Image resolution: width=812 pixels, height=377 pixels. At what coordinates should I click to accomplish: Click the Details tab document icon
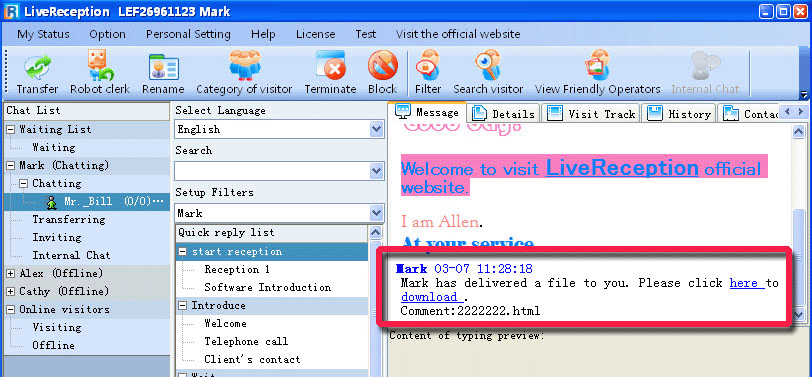480,113
